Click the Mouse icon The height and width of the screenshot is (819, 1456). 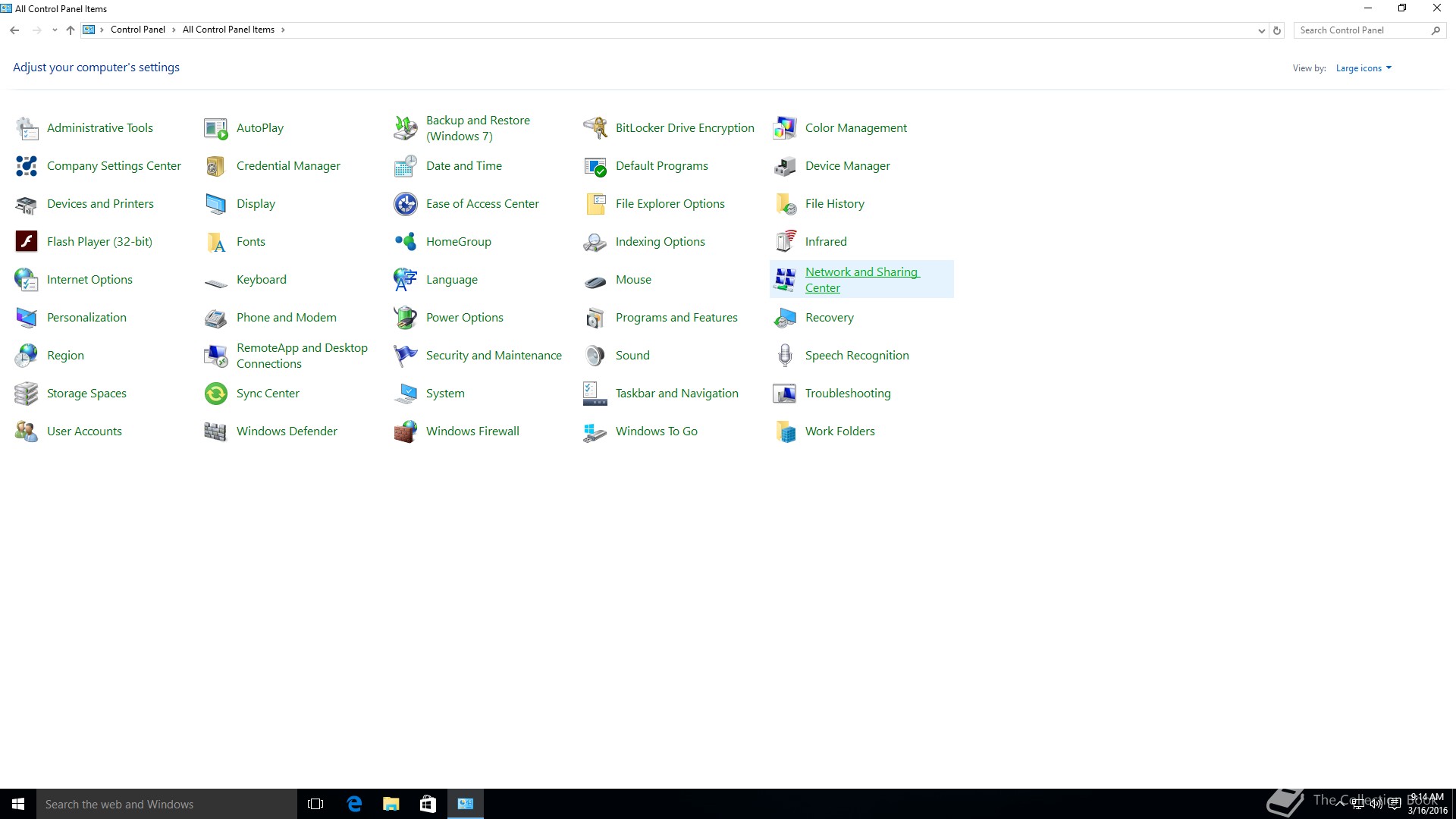click(595, 282)
